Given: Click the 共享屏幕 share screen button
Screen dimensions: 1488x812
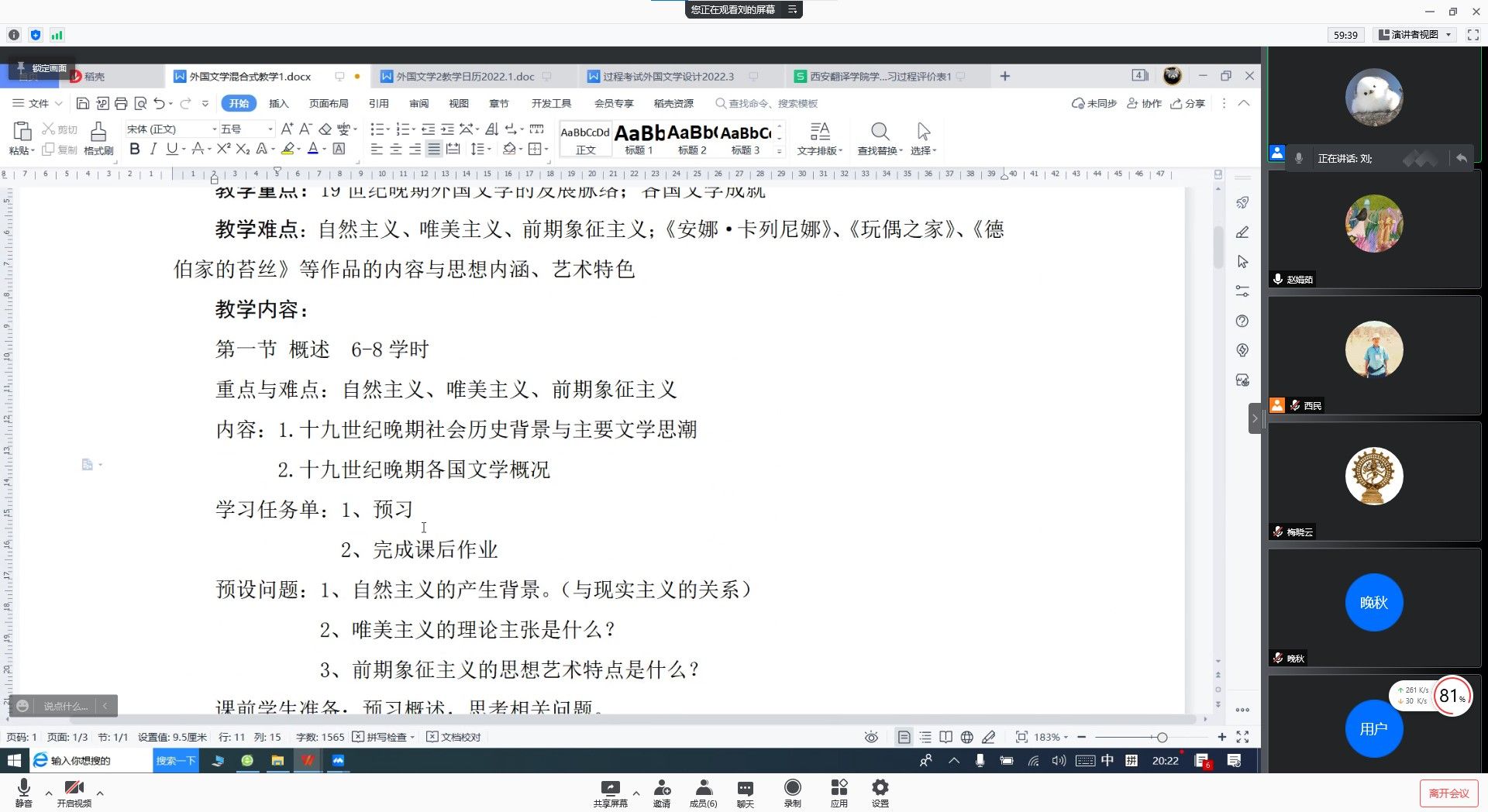Looking at the screenshot, I should [x=611, y=793].
